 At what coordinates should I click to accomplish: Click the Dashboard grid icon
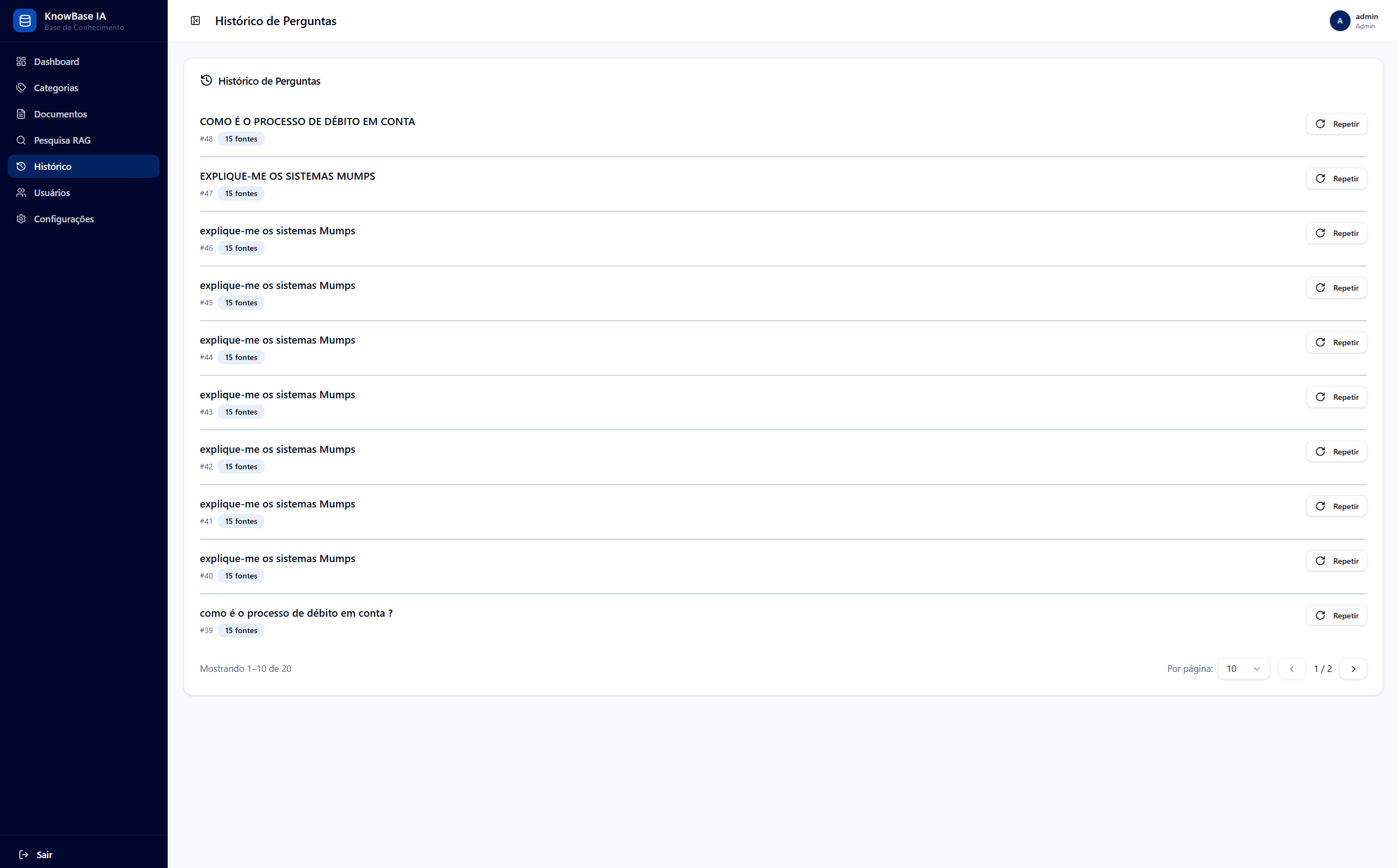tap(21, 61)
